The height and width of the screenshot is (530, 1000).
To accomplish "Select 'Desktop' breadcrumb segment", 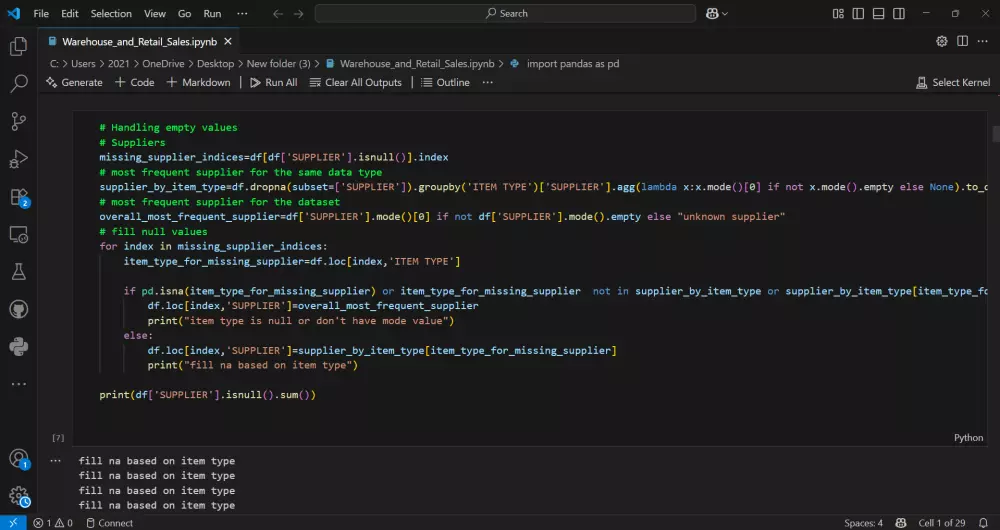I will pyautogui.click(x=216, y=64).
